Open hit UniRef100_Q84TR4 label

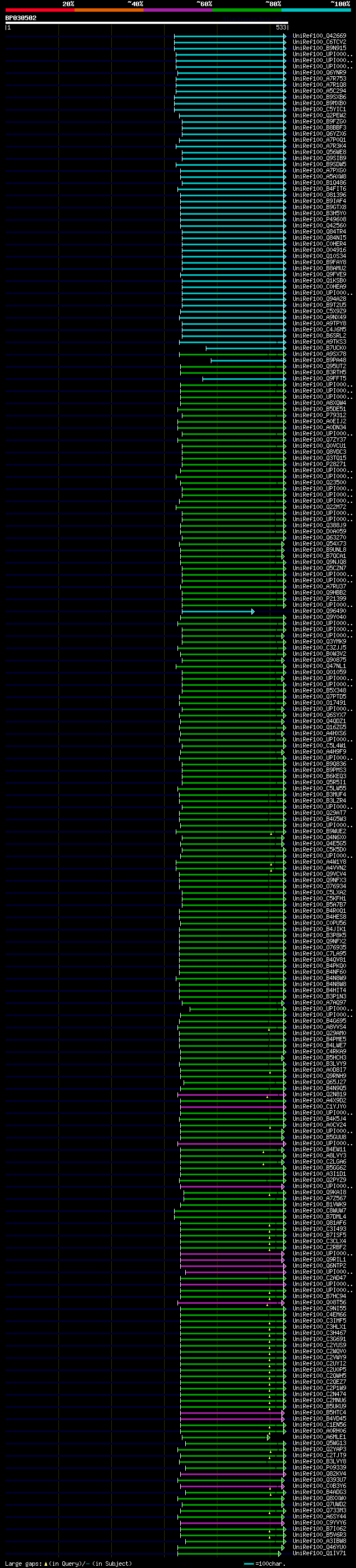point(319,231)
